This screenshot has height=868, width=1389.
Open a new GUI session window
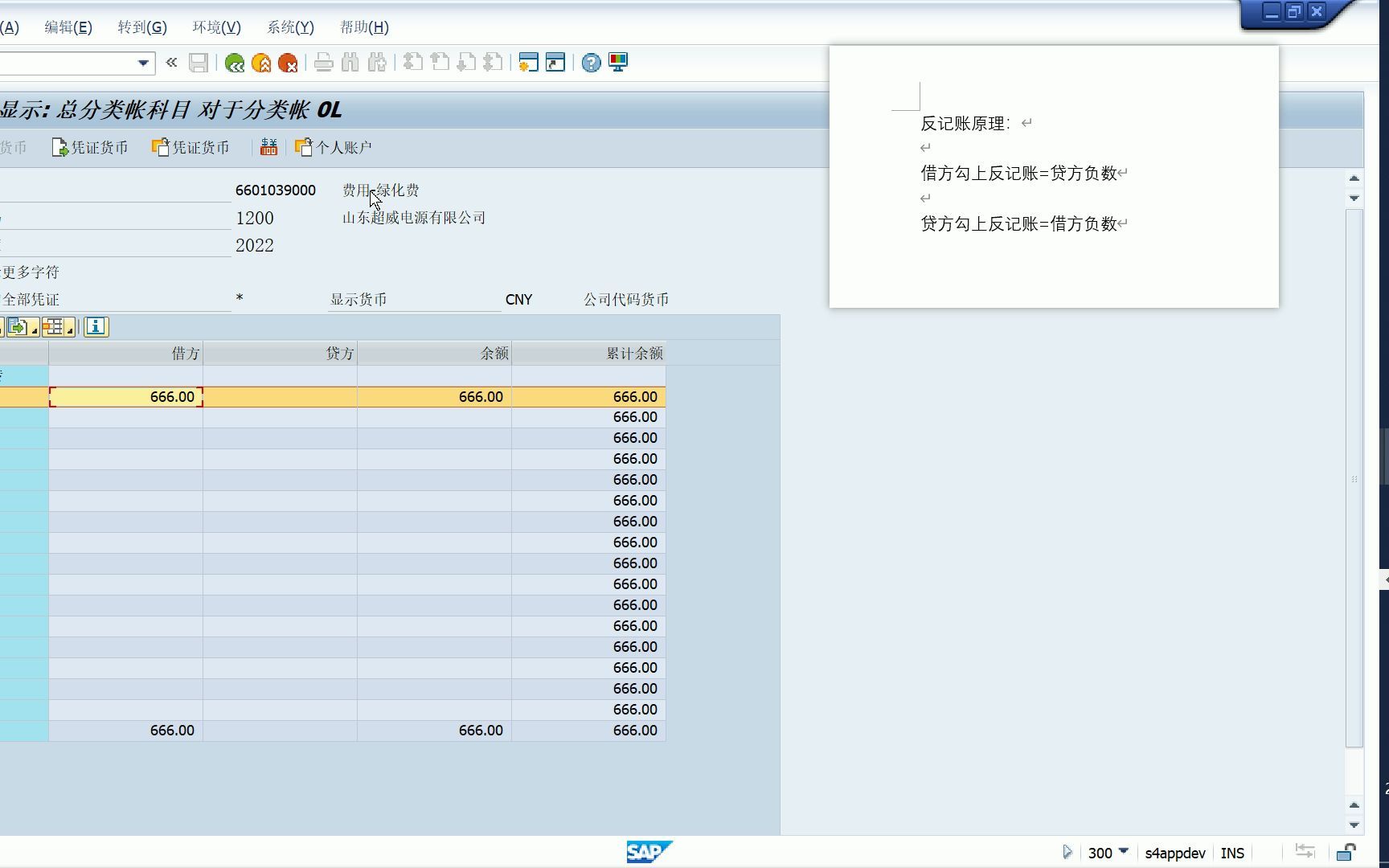pos(528,63)
